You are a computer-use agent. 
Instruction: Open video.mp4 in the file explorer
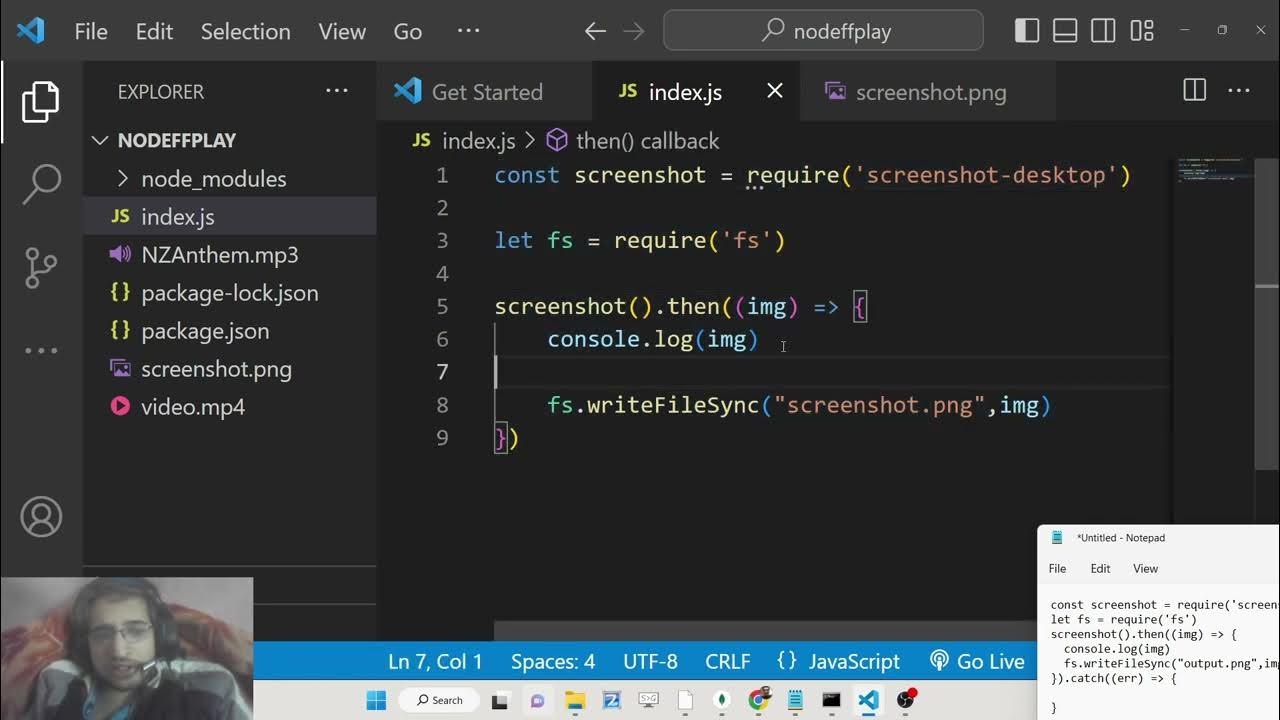click(192, 407)
